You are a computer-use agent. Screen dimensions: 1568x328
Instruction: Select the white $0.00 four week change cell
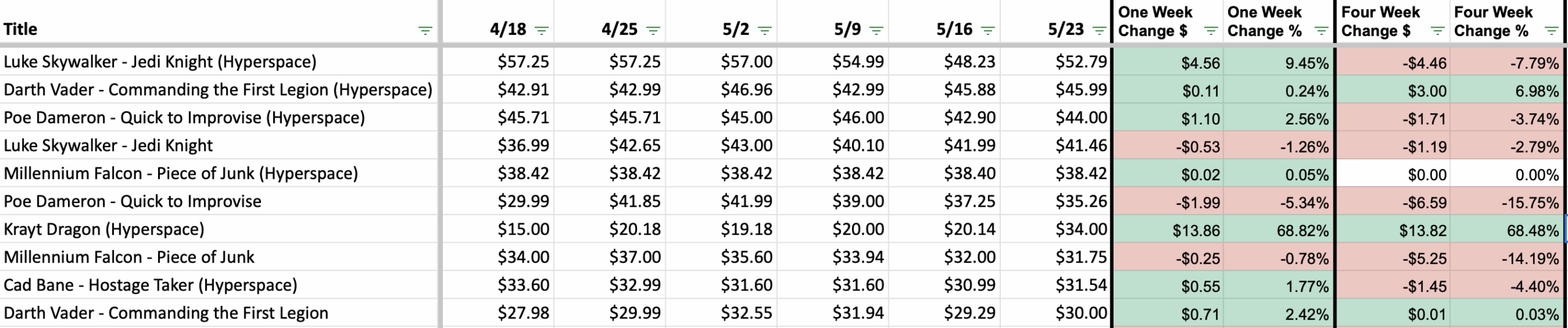tap(1393, 174)
